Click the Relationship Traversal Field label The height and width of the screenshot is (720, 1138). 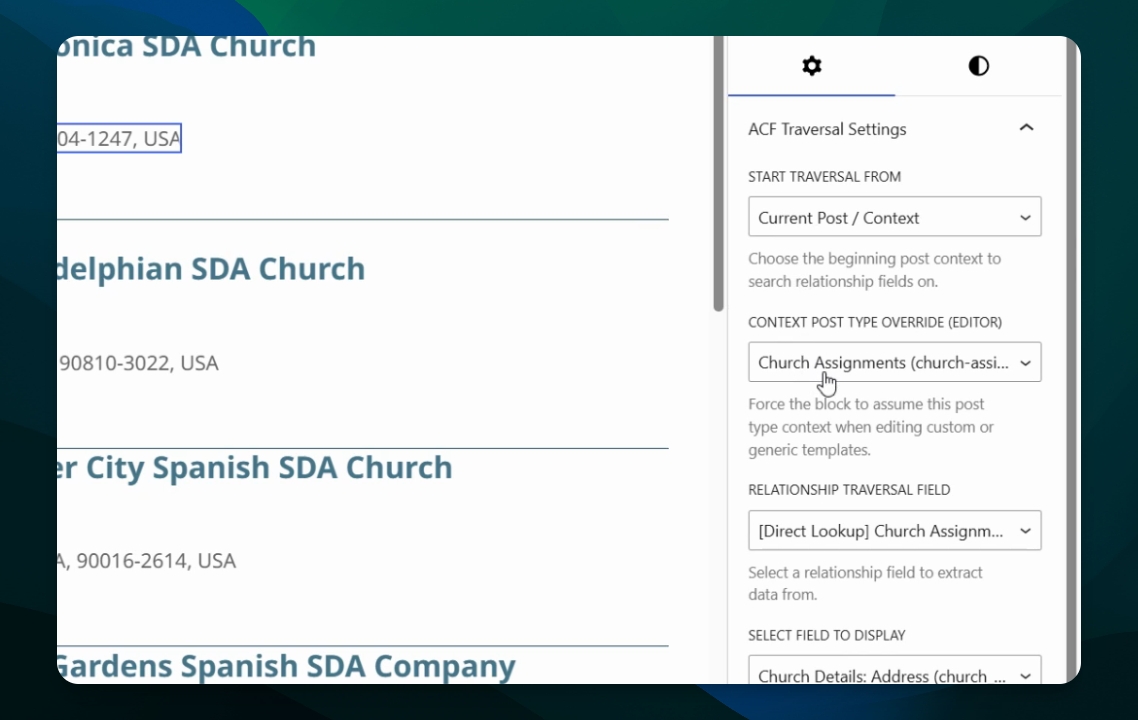(849, 490)
